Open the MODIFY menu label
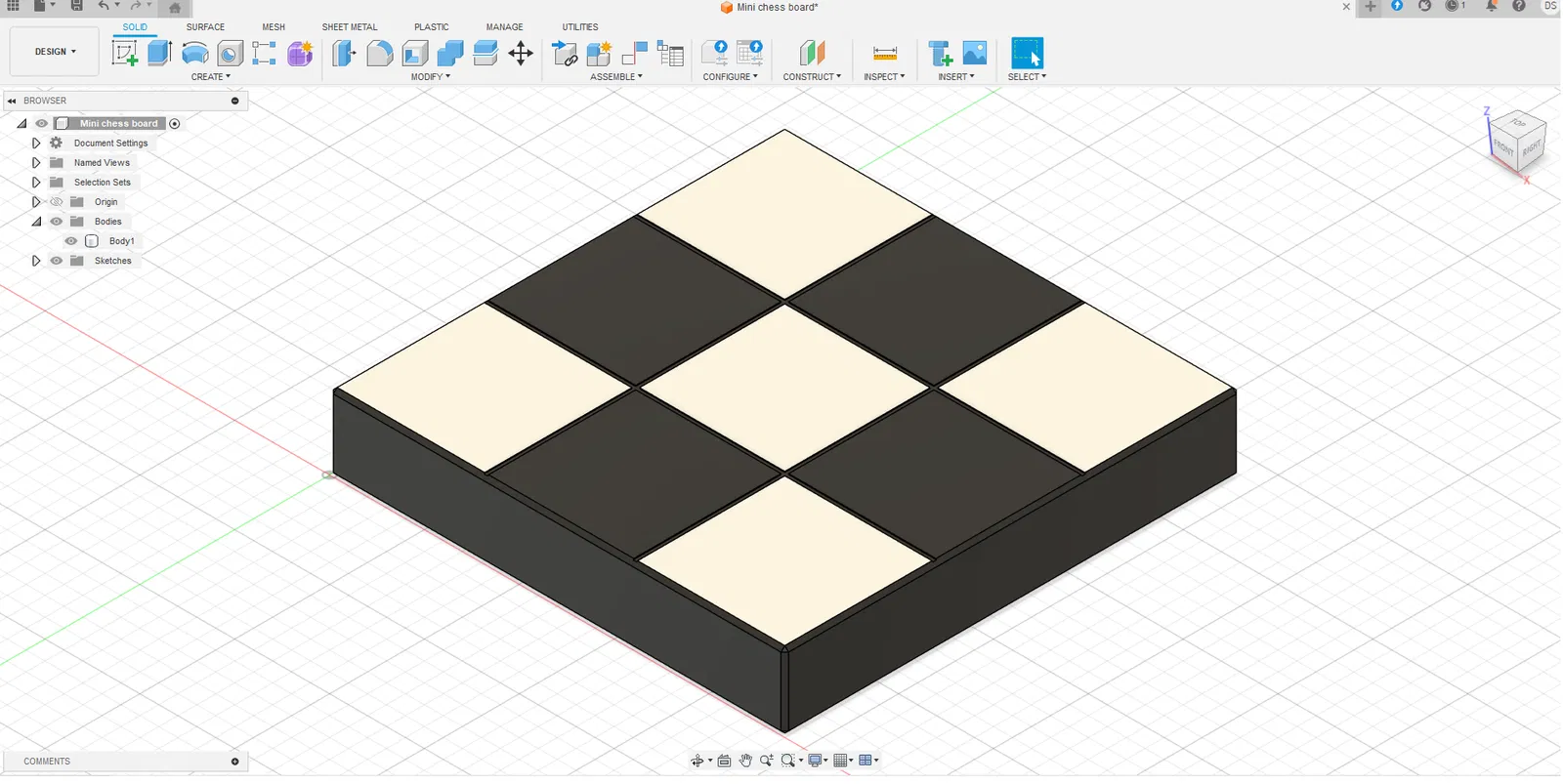Image resolution: width=1563 pixels, height=784 pixels. point(431,77)
